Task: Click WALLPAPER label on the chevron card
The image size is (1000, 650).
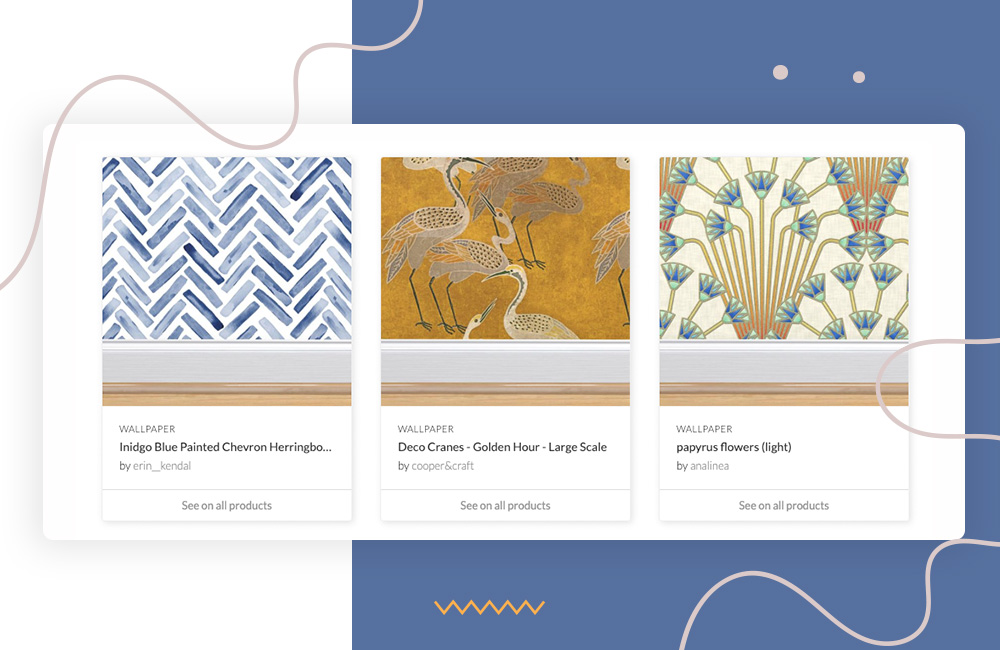Action: [147, 429]
